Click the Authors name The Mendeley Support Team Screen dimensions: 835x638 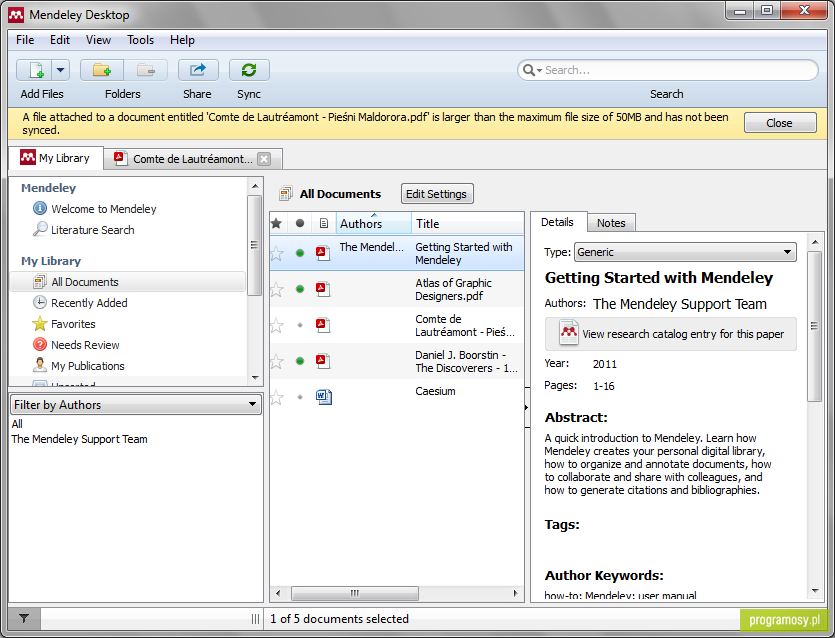click(680, 304)
